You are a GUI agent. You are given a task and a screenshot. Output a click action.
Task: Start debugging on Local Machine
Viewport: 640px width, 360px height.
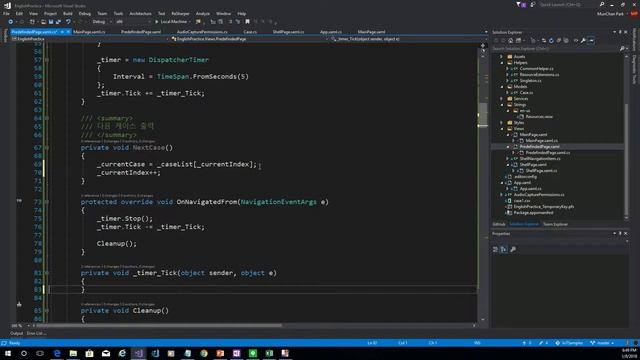[x=171, y=22]
